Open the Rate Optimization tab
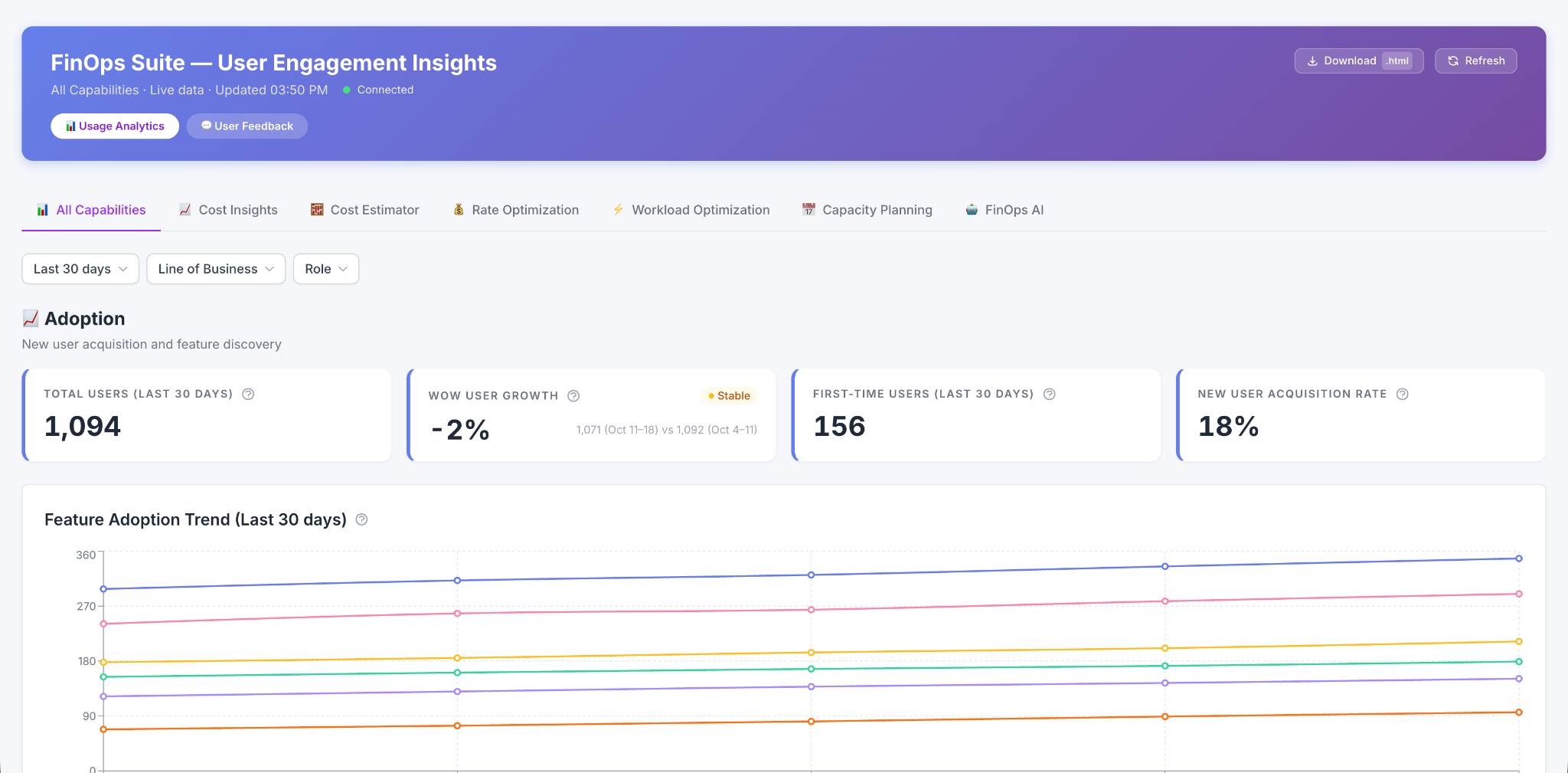This screenshot has height=773, width=1568. pyautogui.click(x=516, y=210)
